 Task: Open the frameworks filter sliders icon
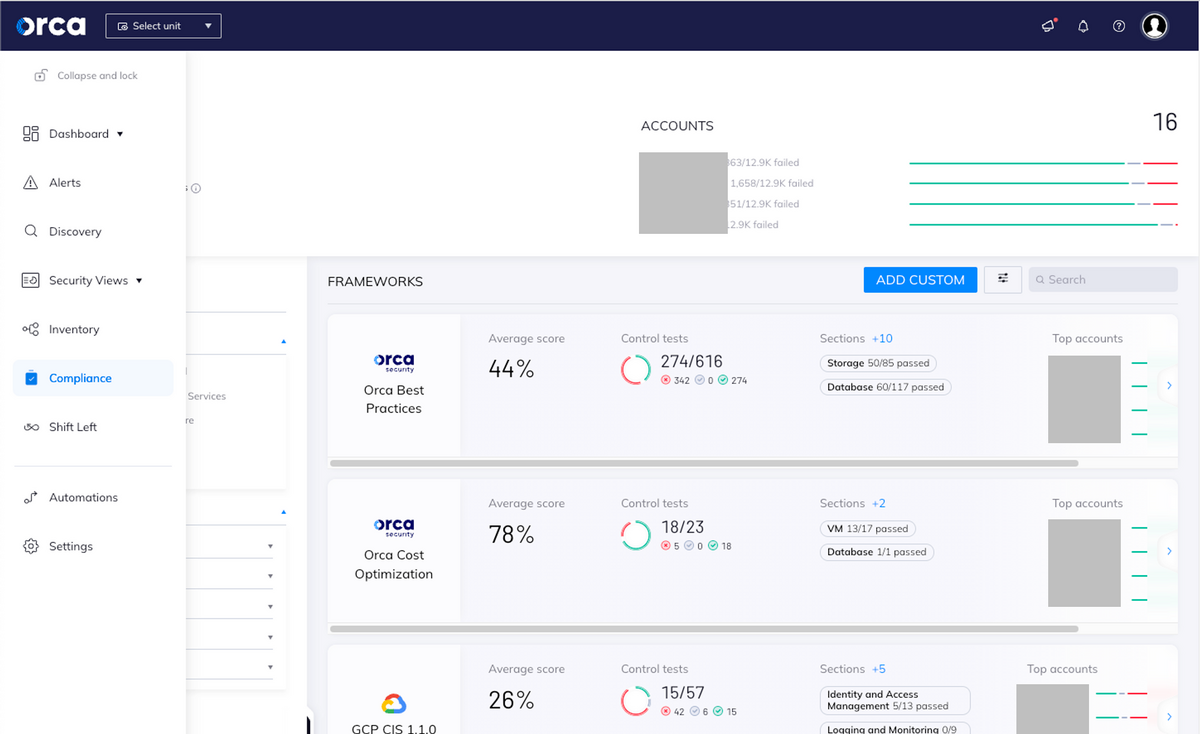[1002, 280]
